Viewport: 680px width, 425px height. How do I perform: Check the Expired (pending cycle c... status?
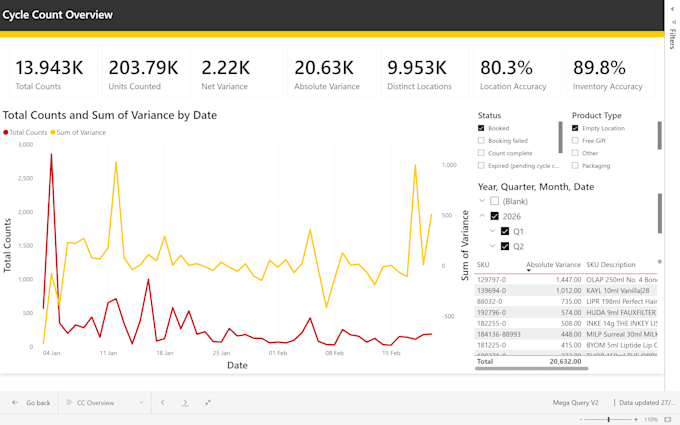481,165
